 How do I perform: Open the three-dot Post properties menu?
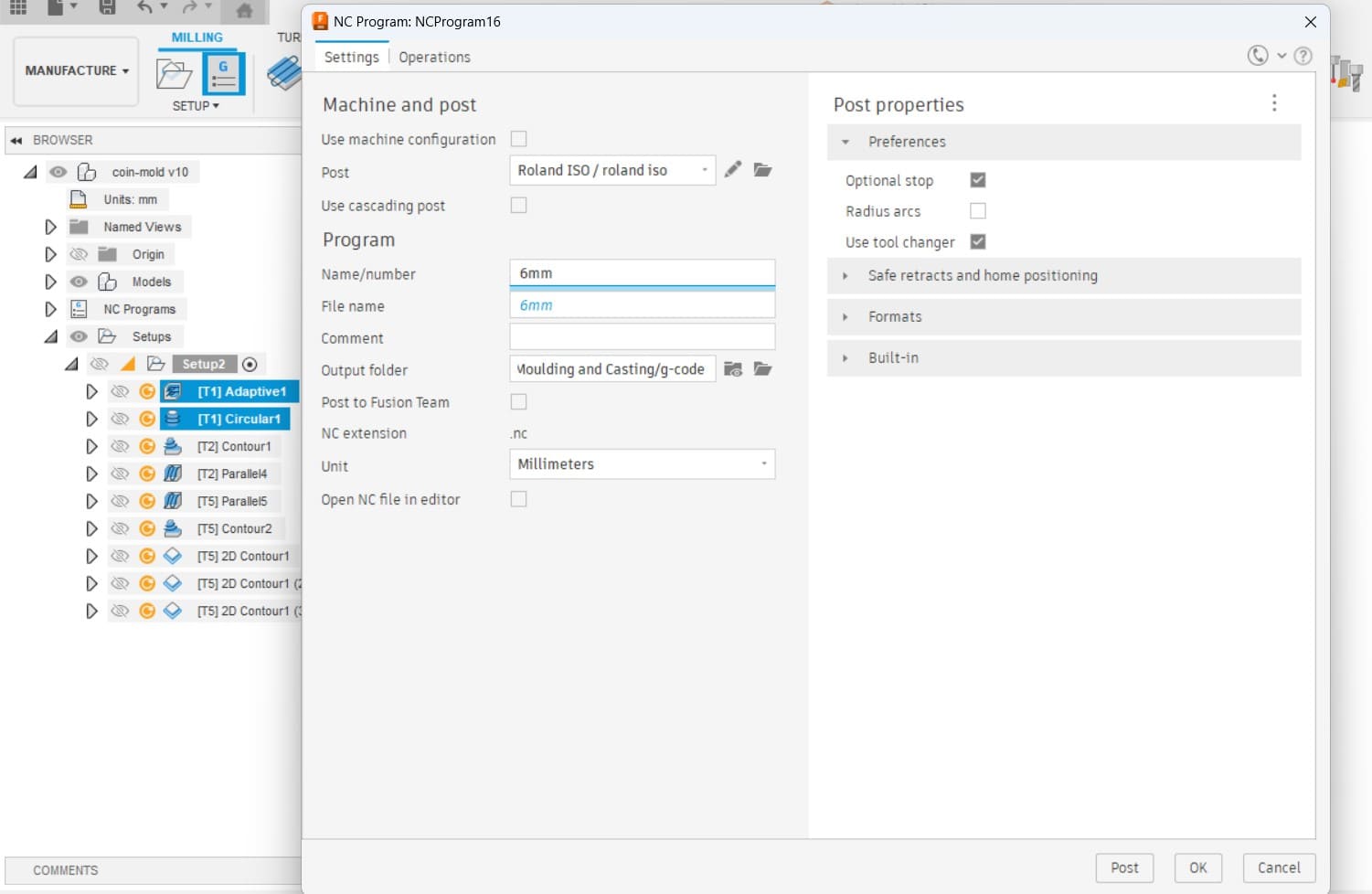click(x=1274, y=103)
